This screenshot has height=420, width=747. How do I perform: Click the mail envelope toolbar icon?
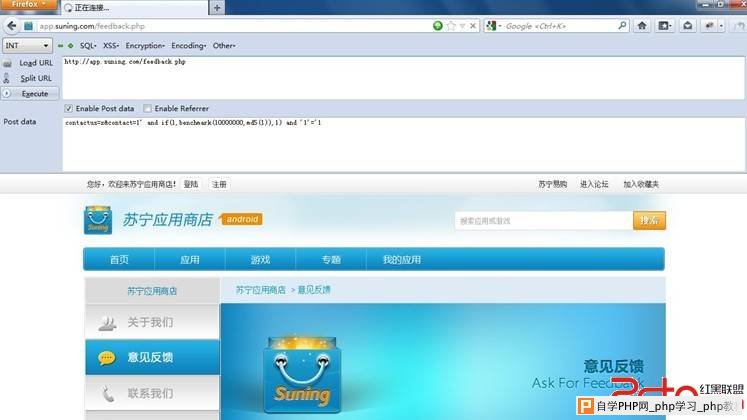[x=687, y=26]
